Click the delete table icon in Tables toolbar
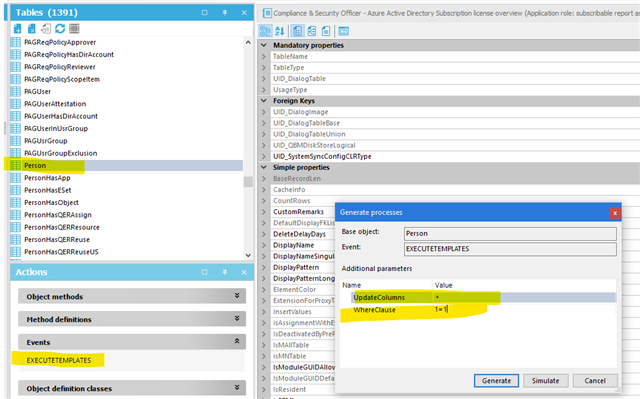This screenshot has height=399, width=640. (x=31, y=29)
